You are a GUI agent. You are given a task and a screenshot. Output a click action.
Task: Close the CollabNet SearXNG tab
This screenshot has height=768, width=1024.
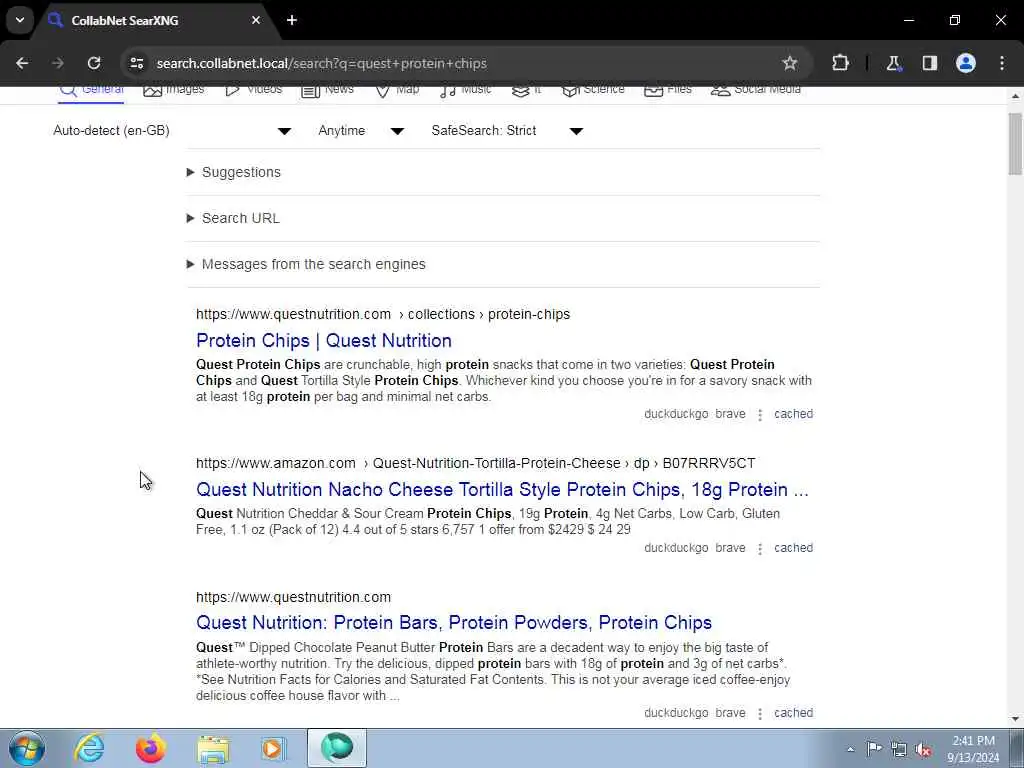[x=256, y=20]
